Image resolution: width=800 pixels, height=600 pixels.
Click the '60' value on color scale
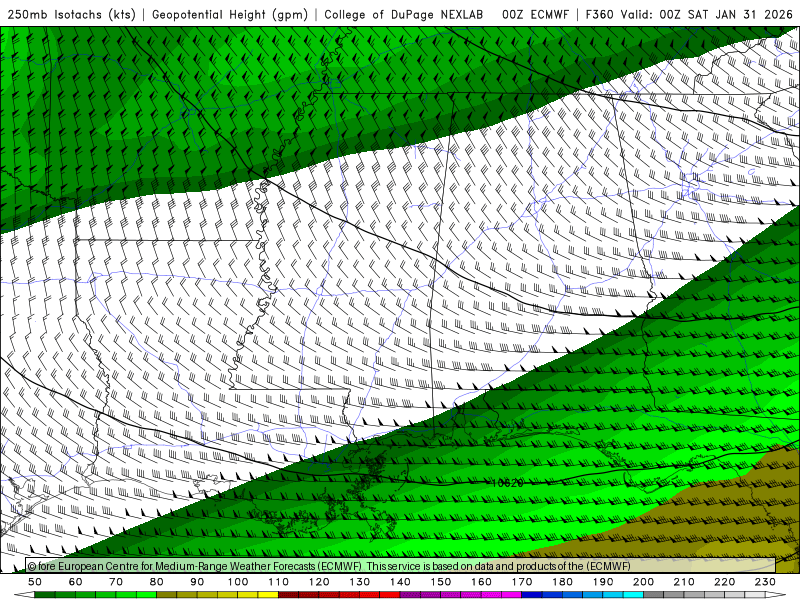[x=76, y=582]
